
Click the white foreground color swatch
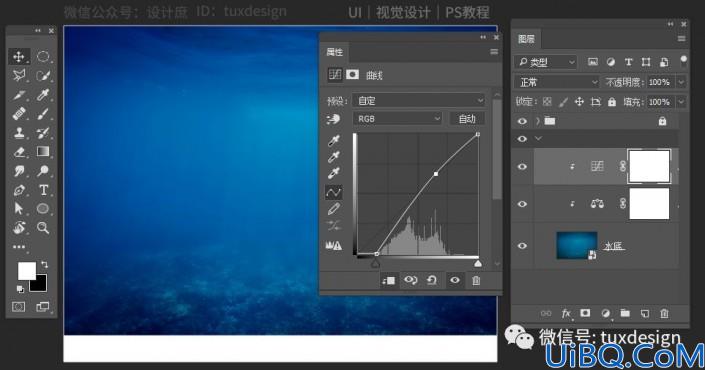click(27, 270)
